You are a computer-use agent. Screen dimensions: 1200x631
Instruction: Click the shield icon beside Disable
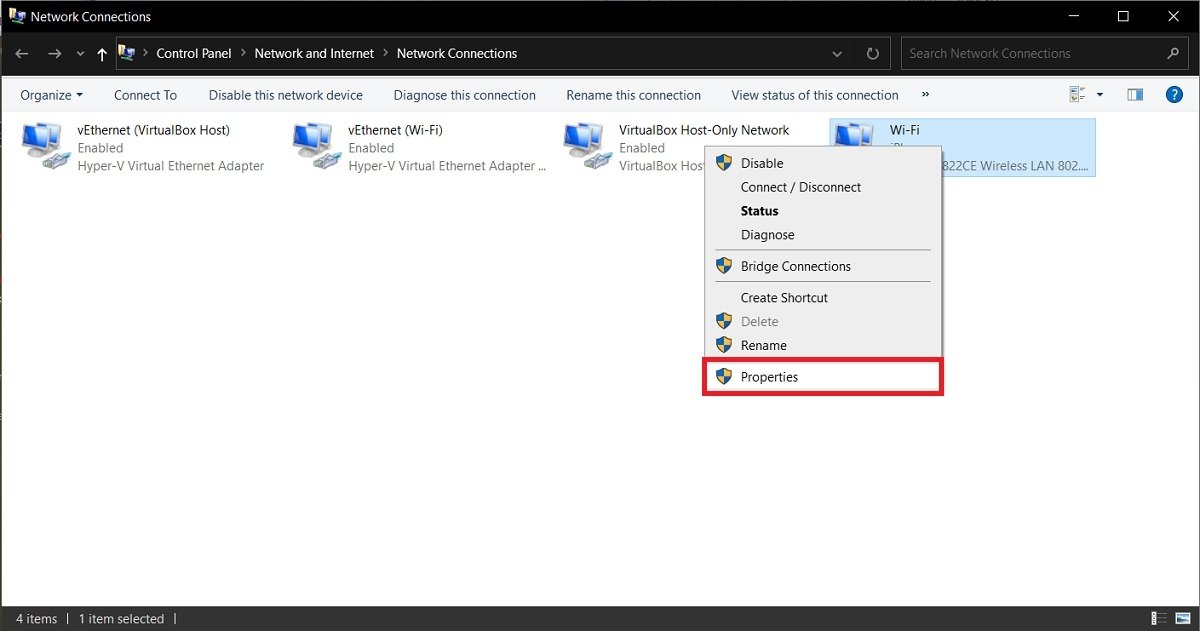[x=724, y=163]
